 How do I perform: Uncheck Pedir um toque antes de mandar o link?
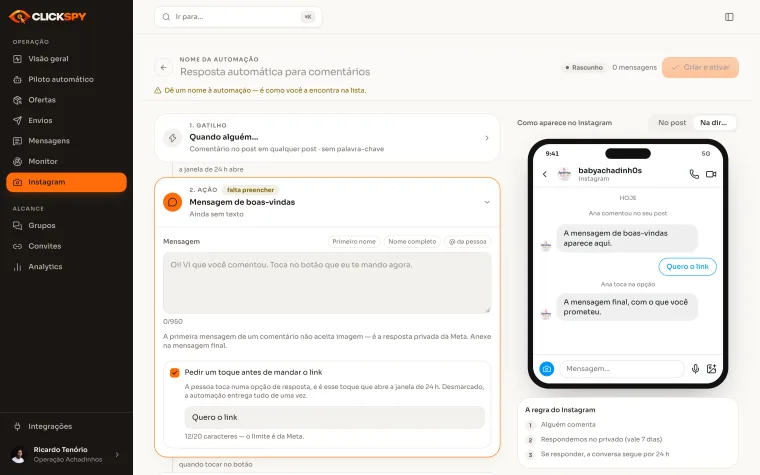pos(174,373)
